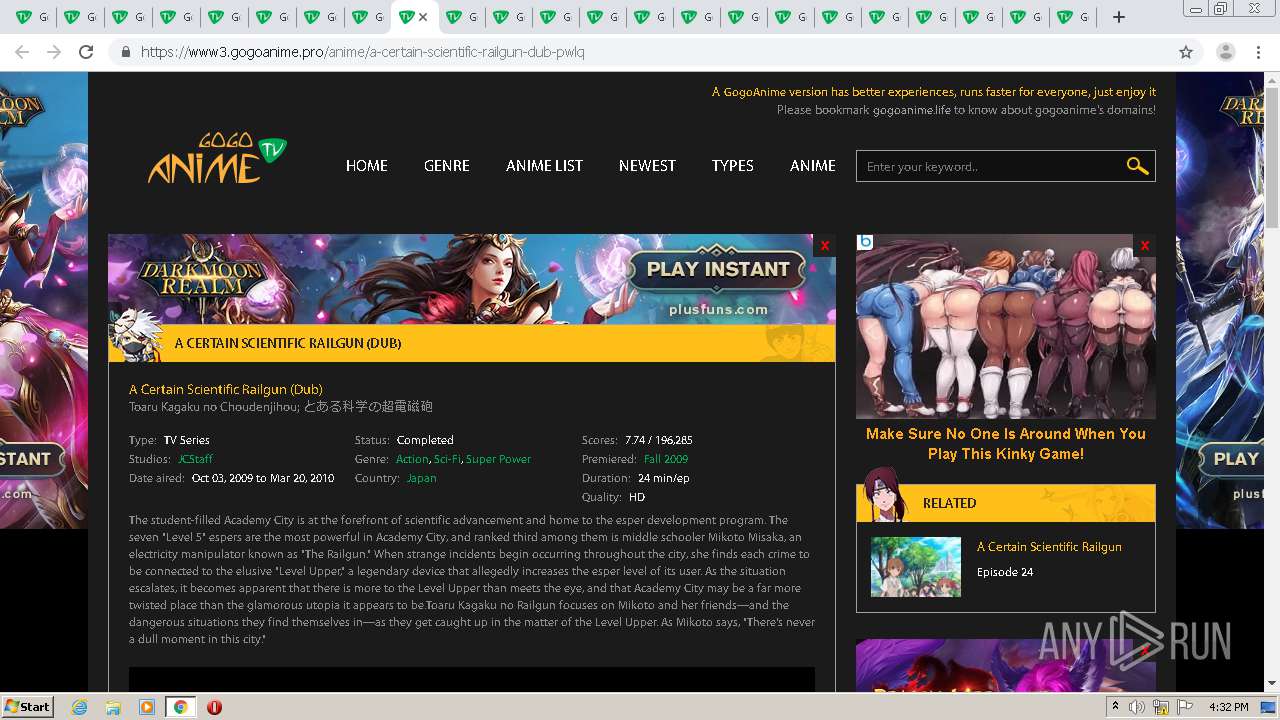Open the Action genre link
This screenshot has height=720, width=1280.
[412, 459]
